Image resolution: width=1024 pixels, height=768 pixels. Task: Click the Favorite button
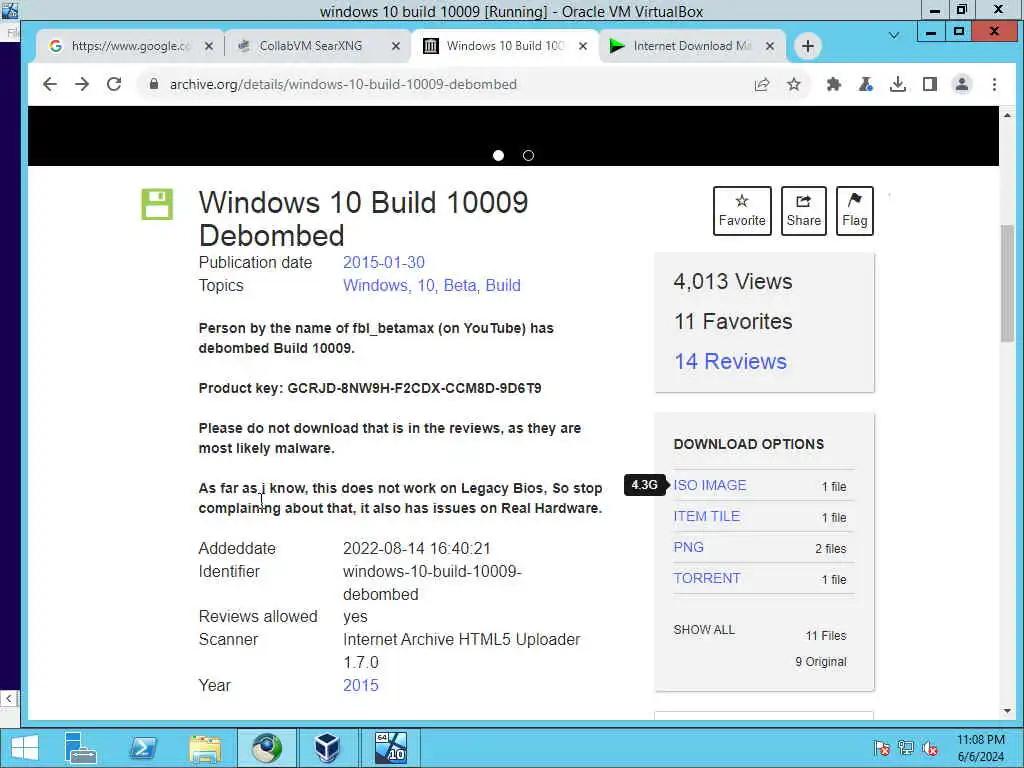tap(742, 211)
